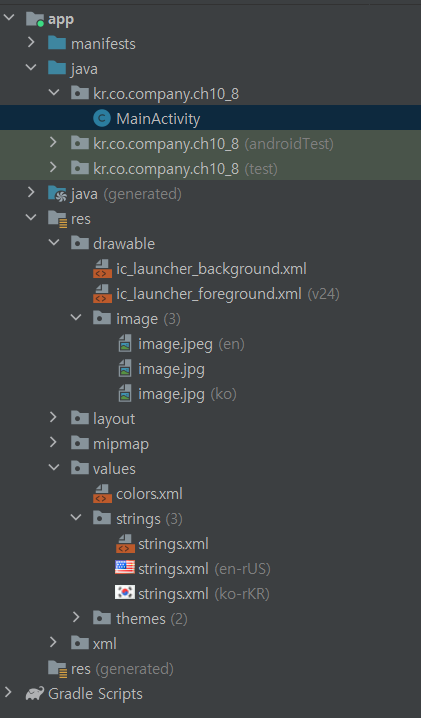Collapse the values folder arrow

click(54, 468)
